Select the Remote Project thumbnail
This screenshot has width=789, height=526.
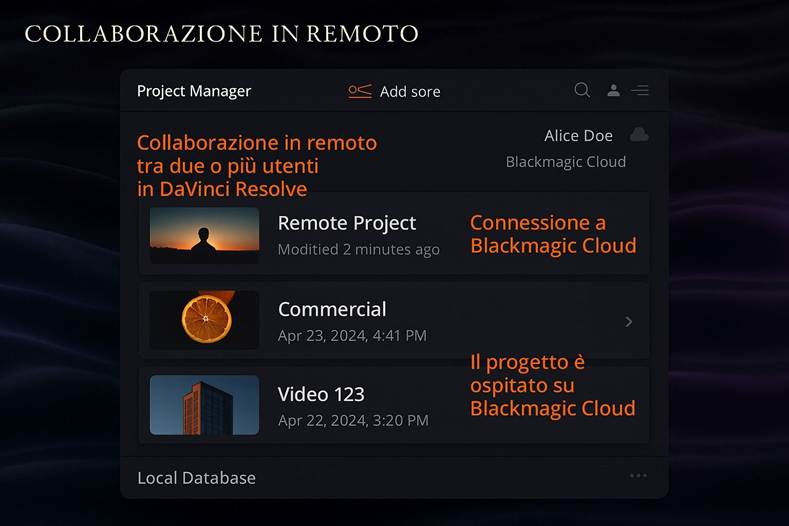[x=204, y=236]
